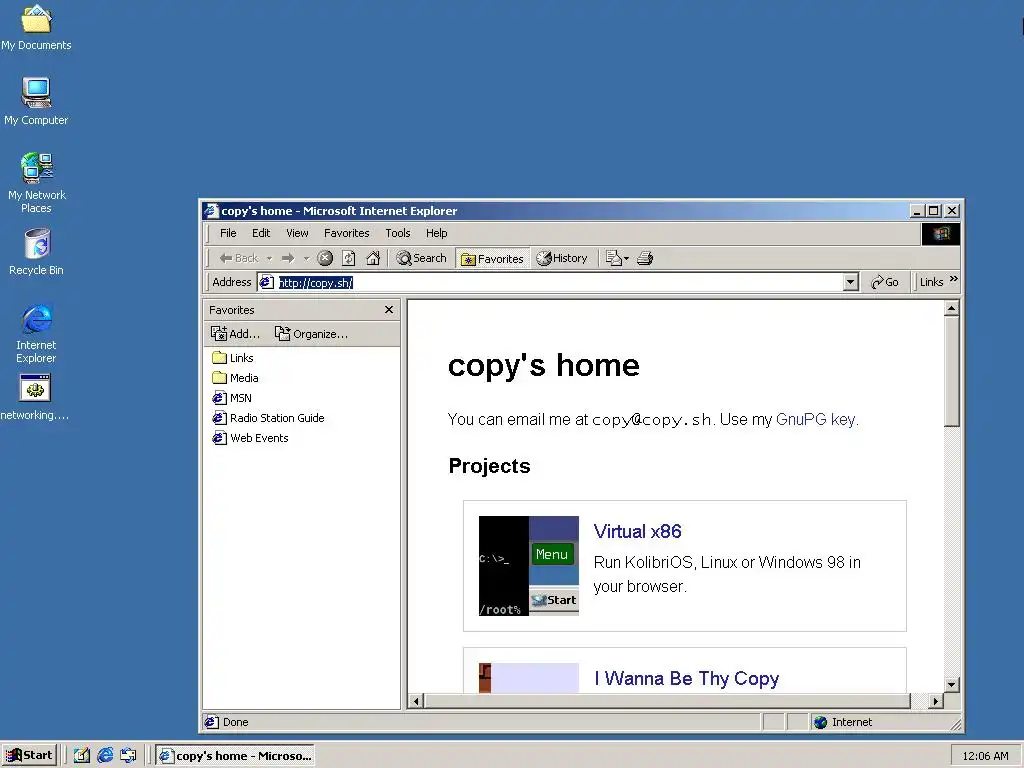Click the Done status bar text
Screen dimensions: 1024x768
coord(236,722)
